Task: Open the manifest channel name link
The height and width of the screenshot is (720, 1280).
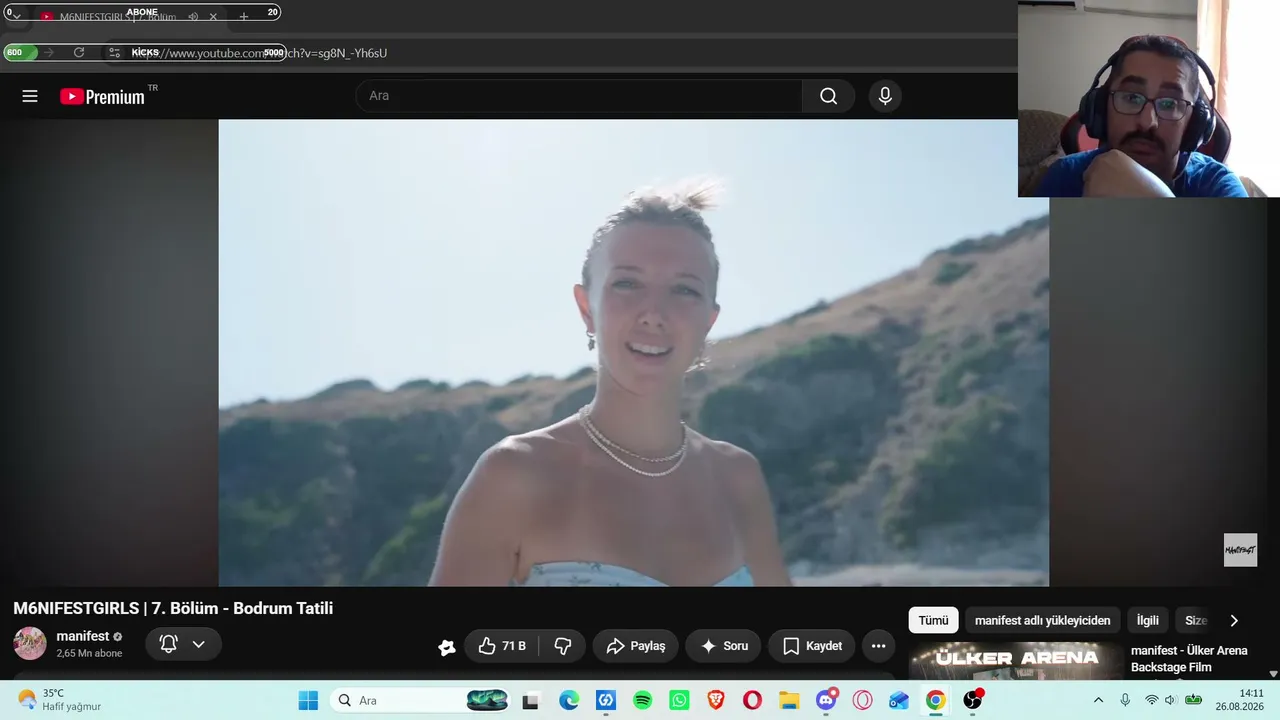Action: tap(83, 636)
